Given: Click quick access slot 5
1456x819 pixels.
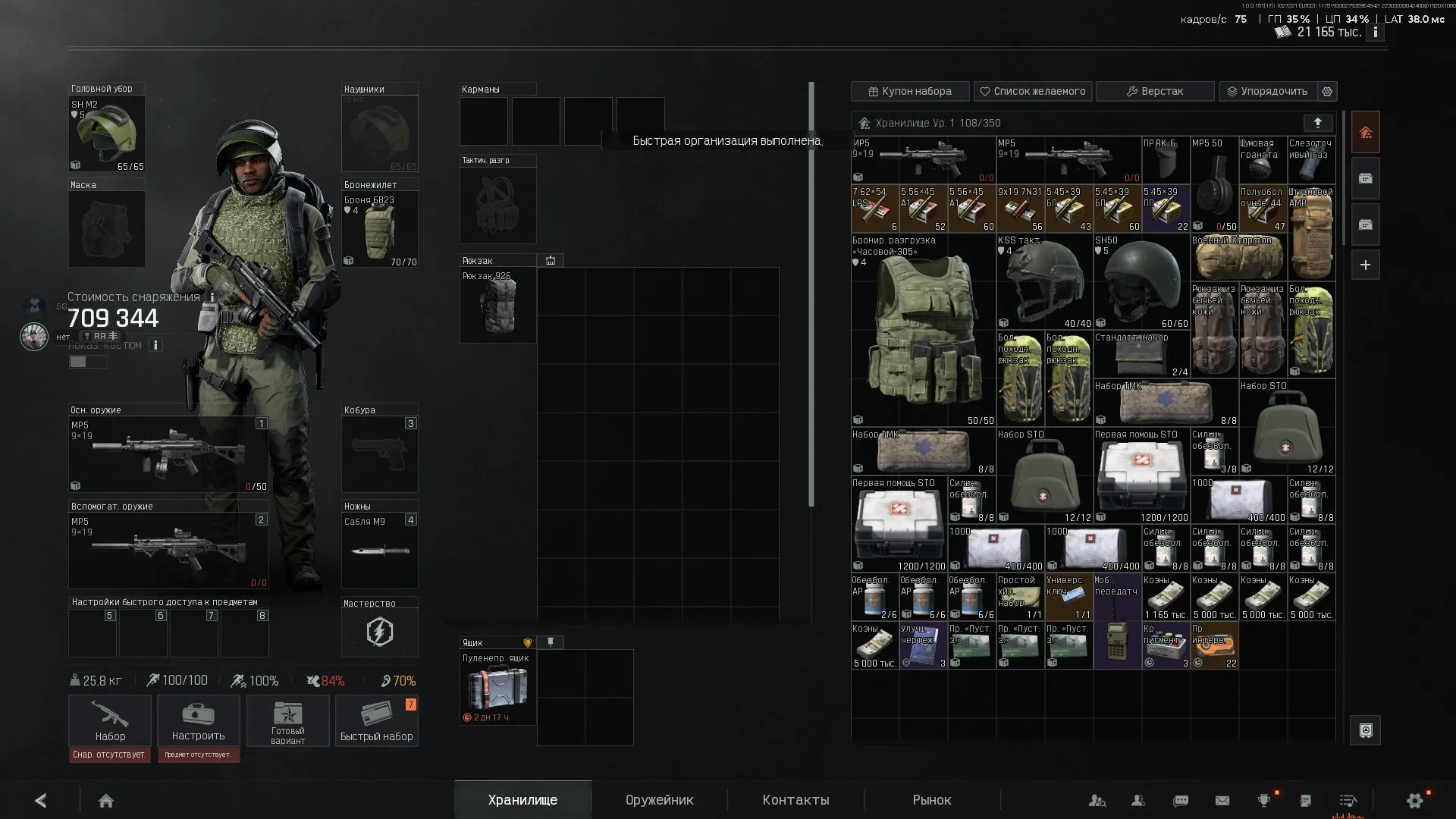Looking at the screenshot, I should coord(93,632).
